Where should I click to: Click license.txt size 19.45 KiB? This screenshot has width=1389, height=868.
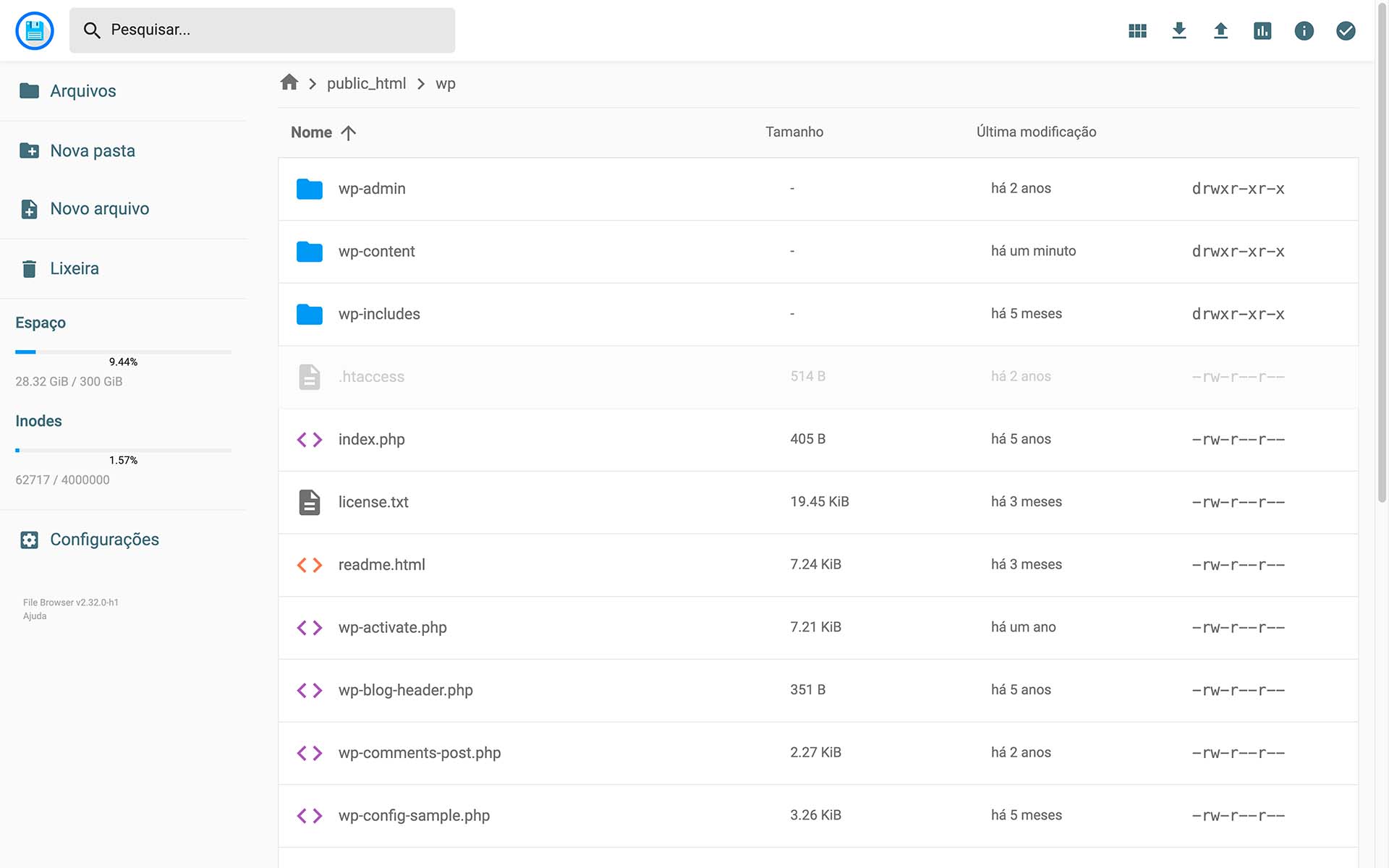[x=819, y=501]
